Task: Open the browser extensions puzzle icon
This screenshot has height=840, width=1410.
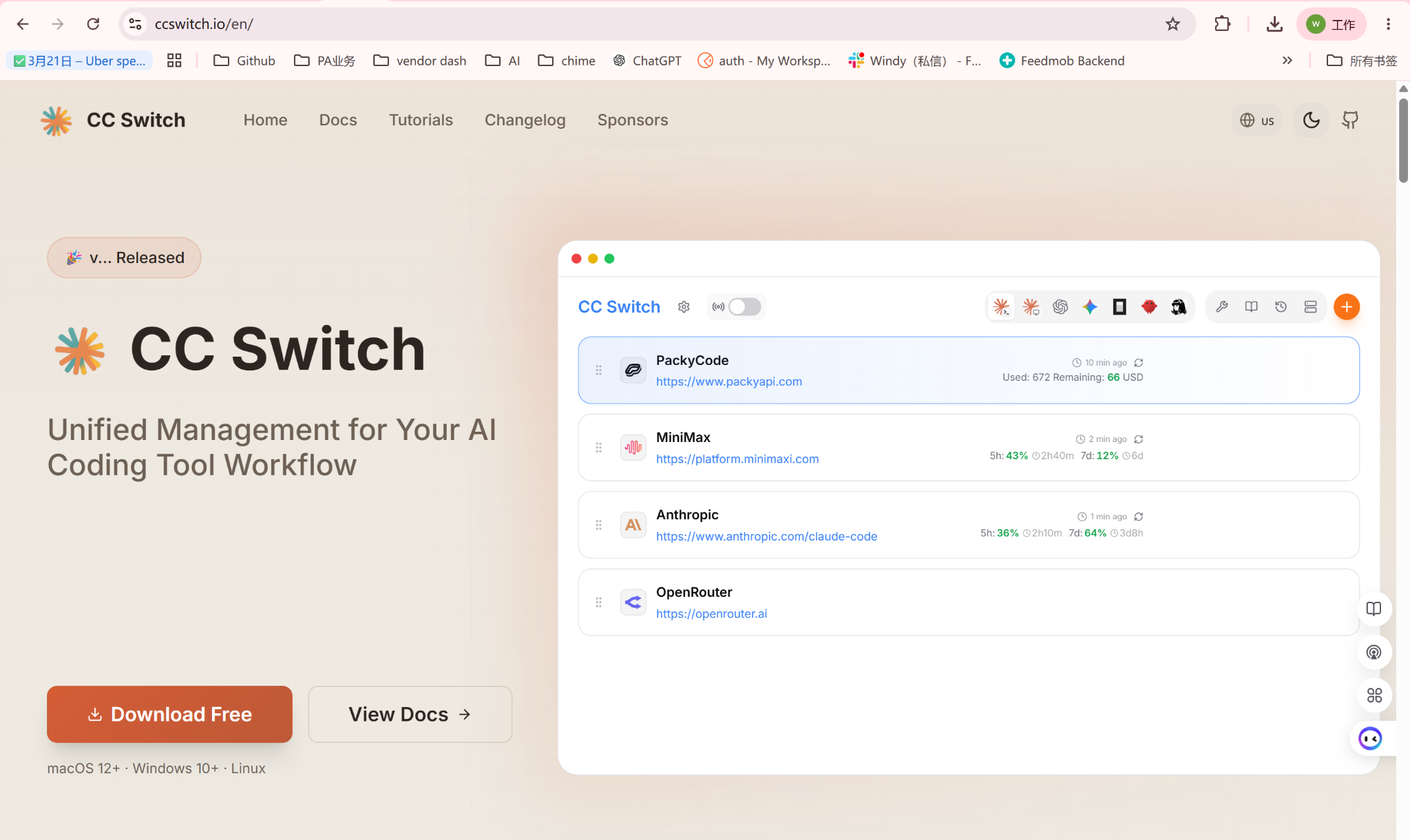Action: click(x=1222, y=24)
